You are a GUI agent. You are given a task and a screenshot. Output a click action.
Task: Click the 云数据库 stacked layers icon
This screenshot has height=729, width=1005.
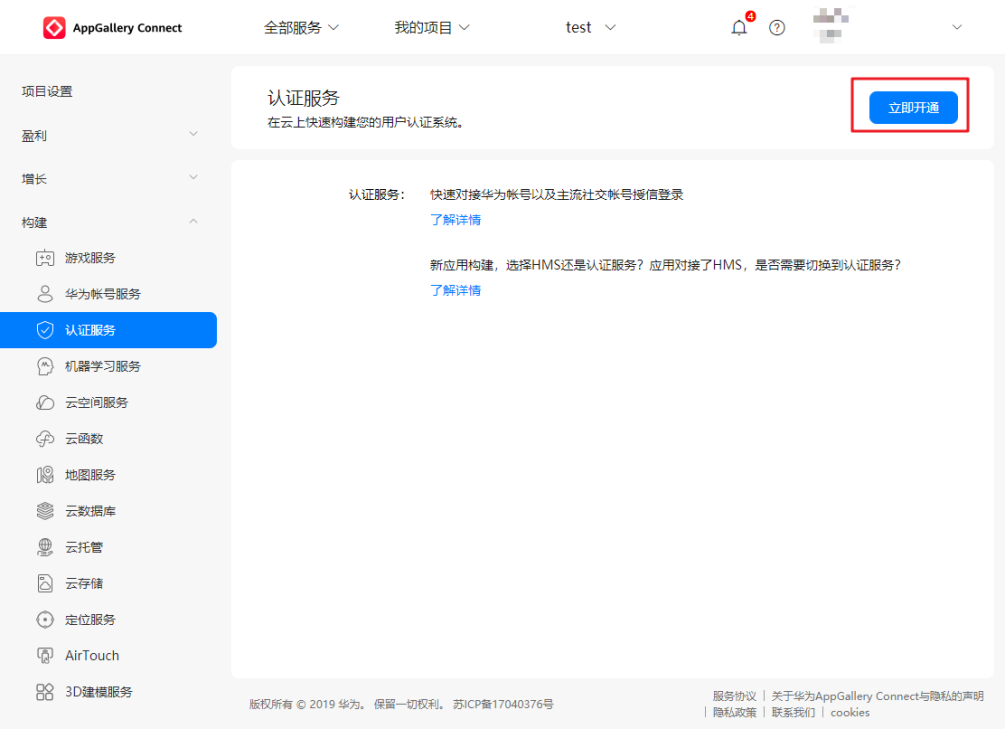[45, 511]
